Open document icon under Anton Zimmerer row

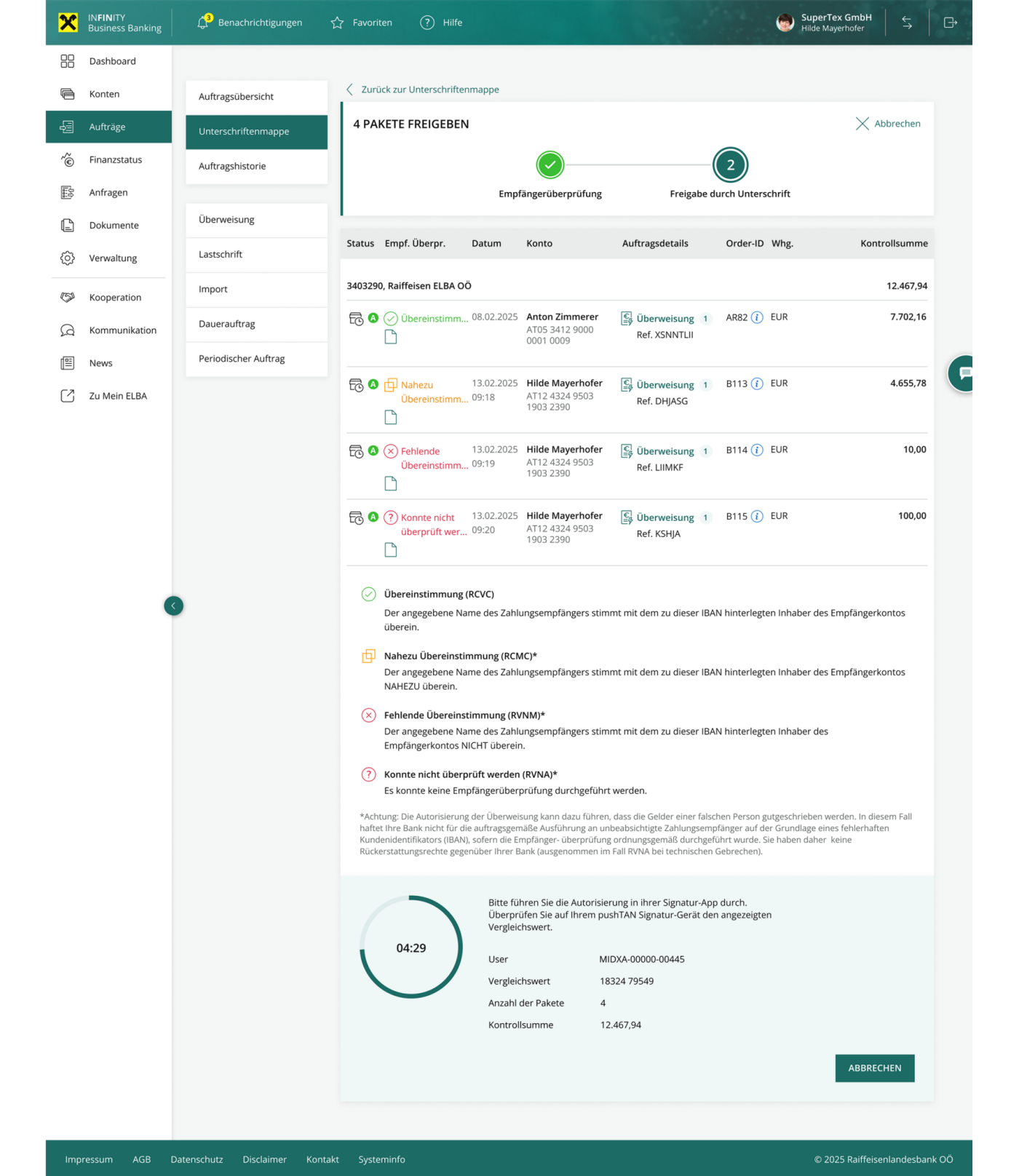[391, 337]
